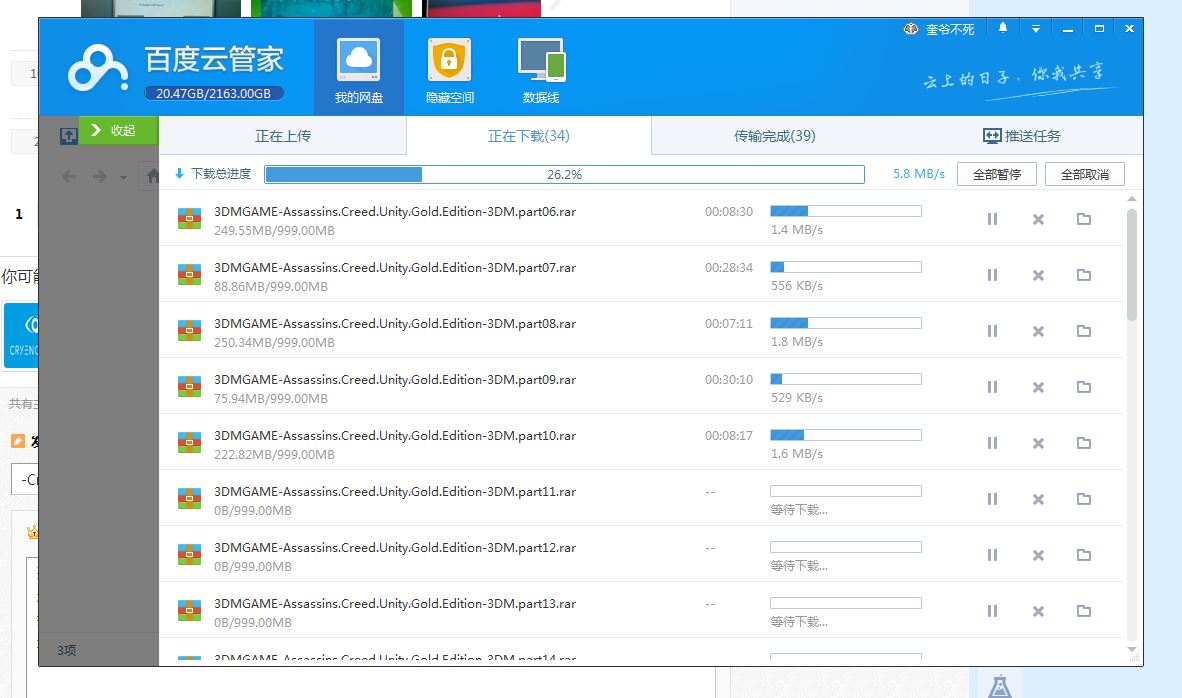
Task: Switch to the 正在下载(34) tab
Action: [528, 136]
